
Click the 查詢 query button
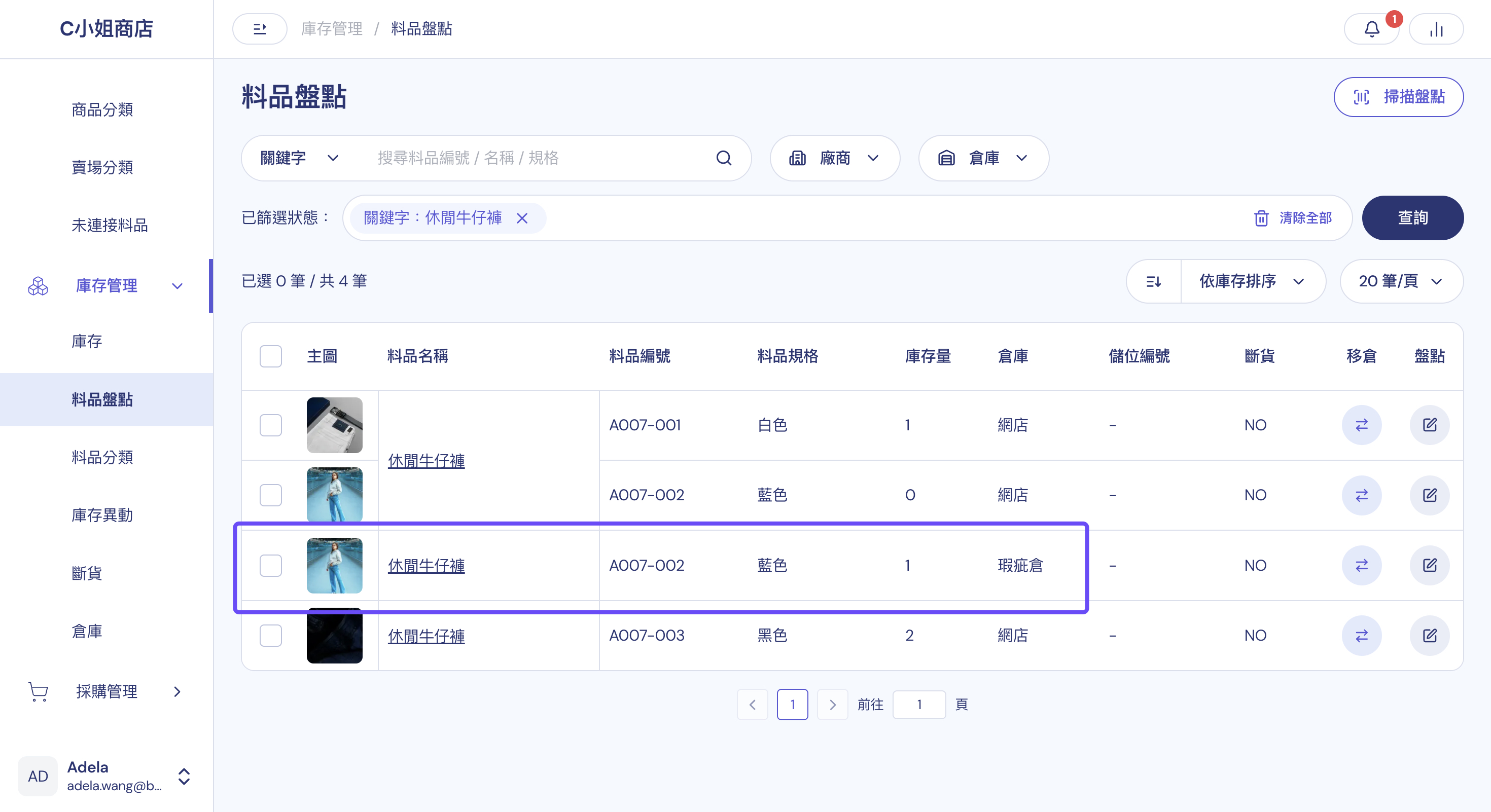1412,218
